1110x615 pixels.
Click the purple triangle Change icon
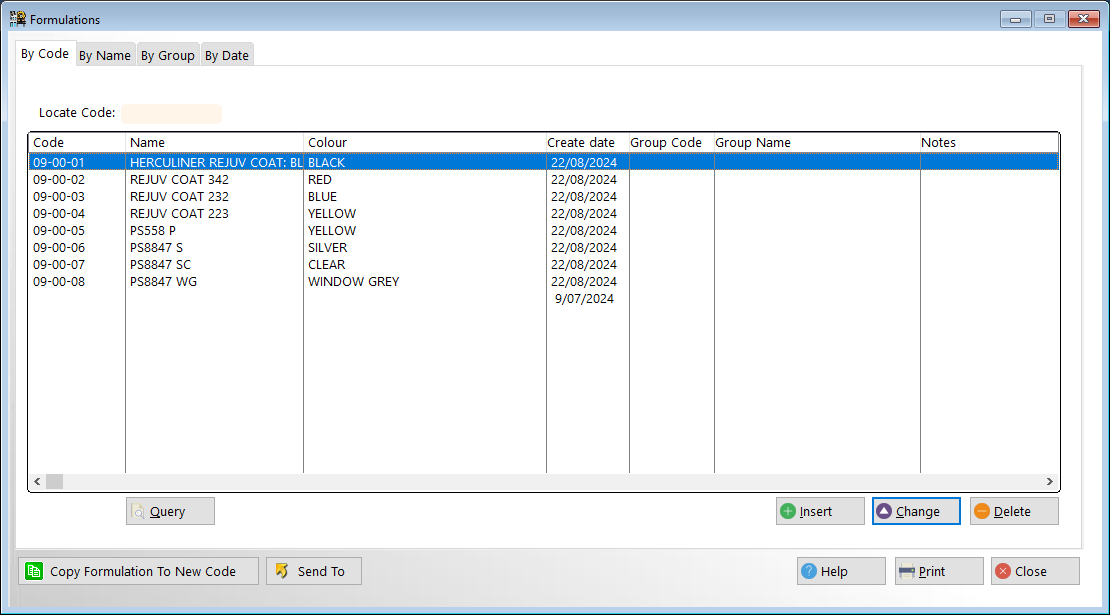pos(884,511)
